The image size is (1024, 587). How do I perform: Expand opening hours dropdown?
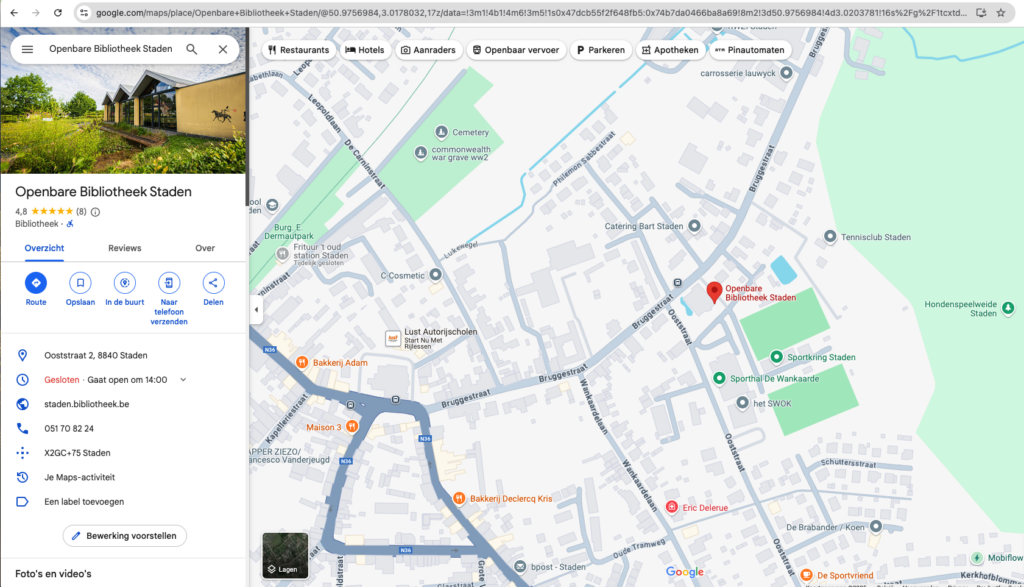(x=183, y=380)
